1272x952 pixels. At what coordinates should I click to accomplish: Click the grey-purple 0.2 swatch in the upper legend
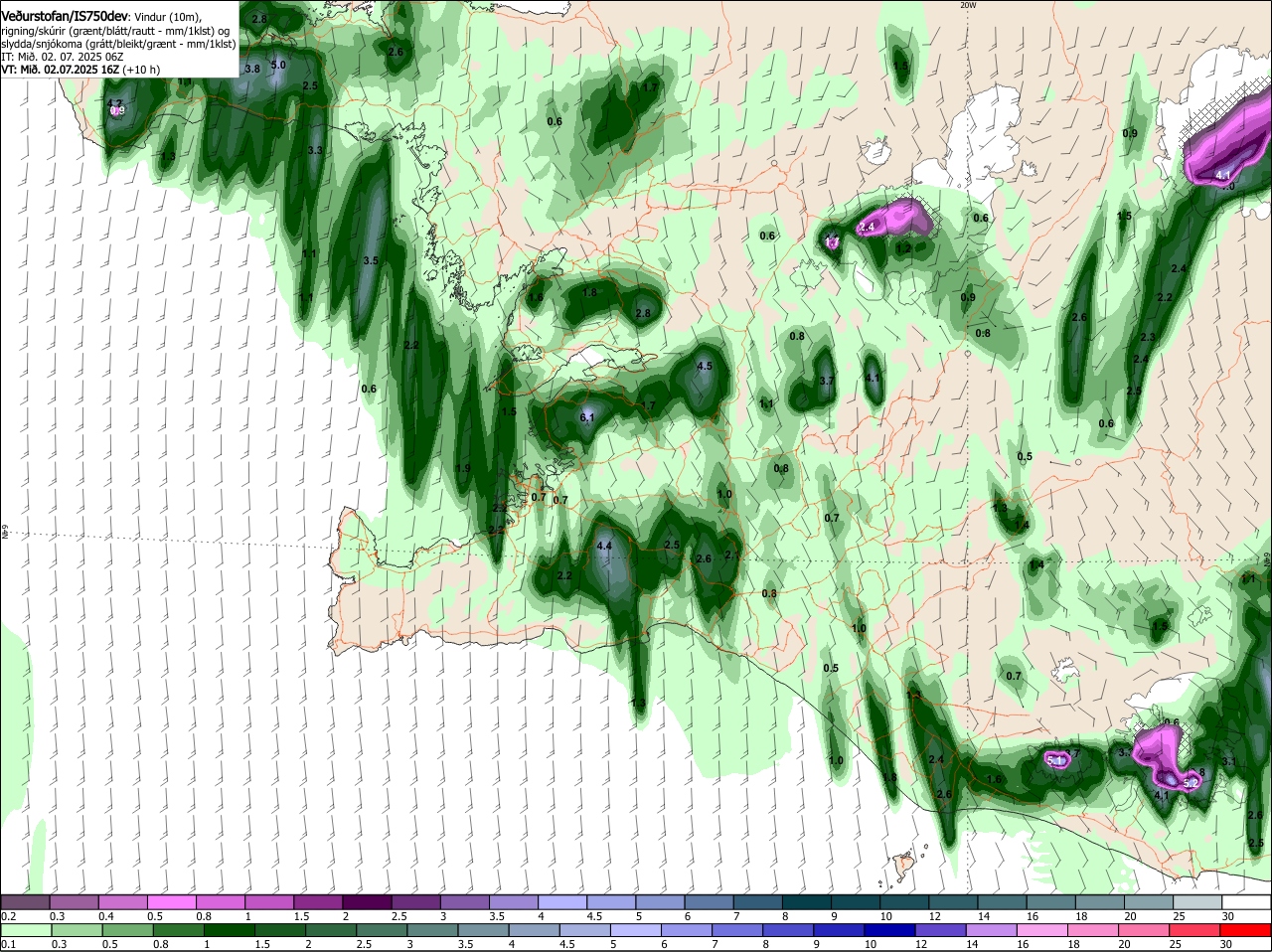pyautogui.click(x=26, y=902)
